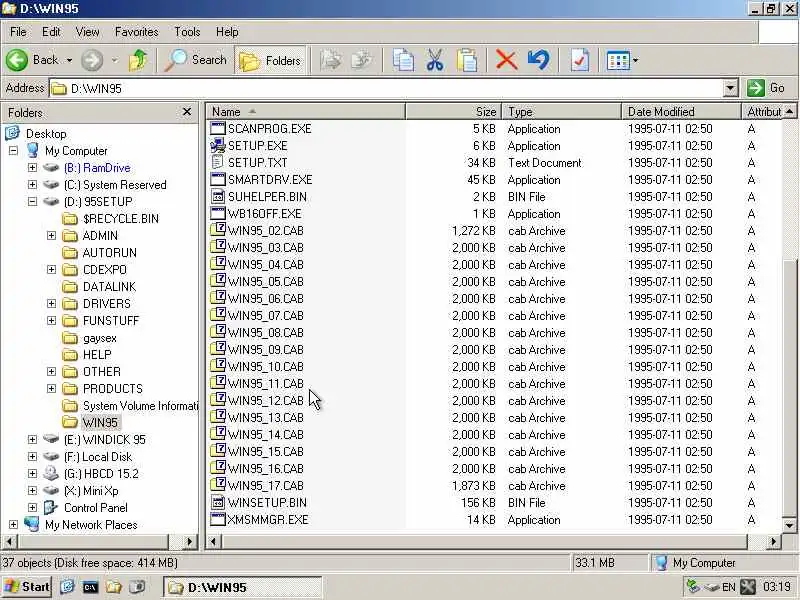The width and height of the screenshot is (800, 600).
Task: Toggle the Folders pane button
Action: [270, 61]
